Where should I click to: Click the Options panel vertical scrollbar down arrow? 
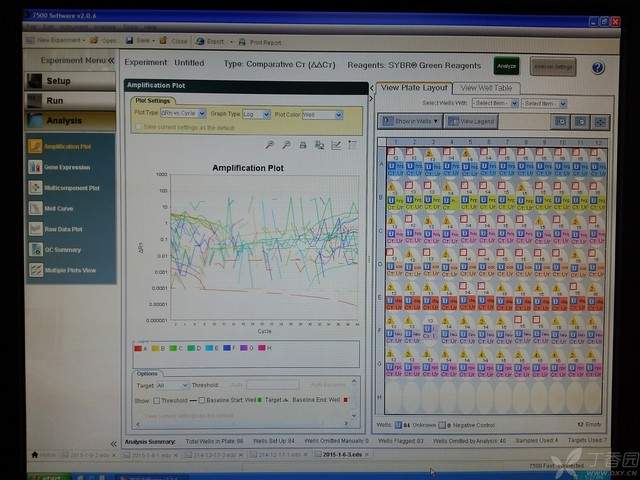pyautogui.click(x=353, y=416)
